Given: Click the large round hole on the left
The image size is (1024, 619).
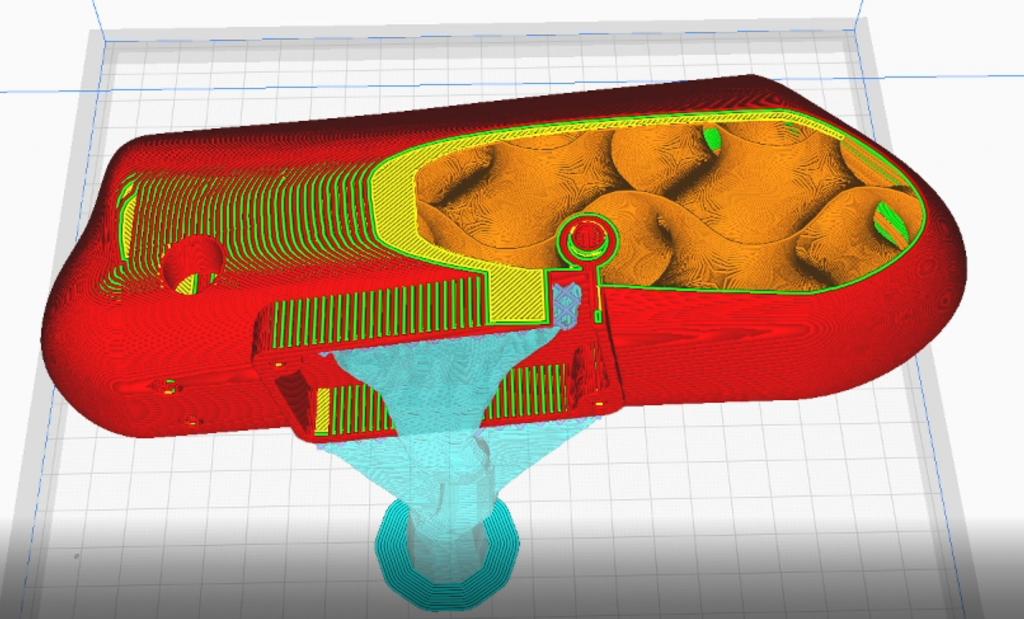Looking at the screenshot, I should (192, 264).
